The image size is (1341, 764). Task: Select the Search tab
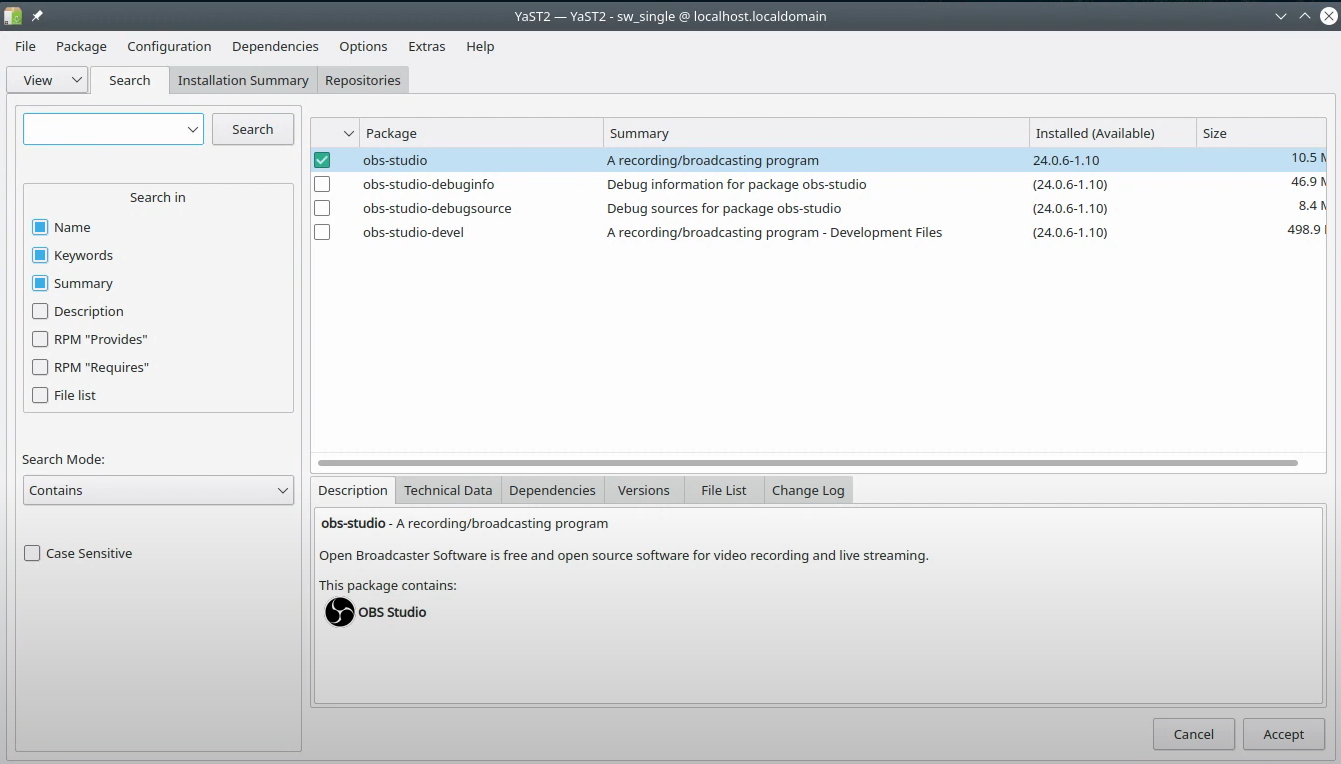130,80
